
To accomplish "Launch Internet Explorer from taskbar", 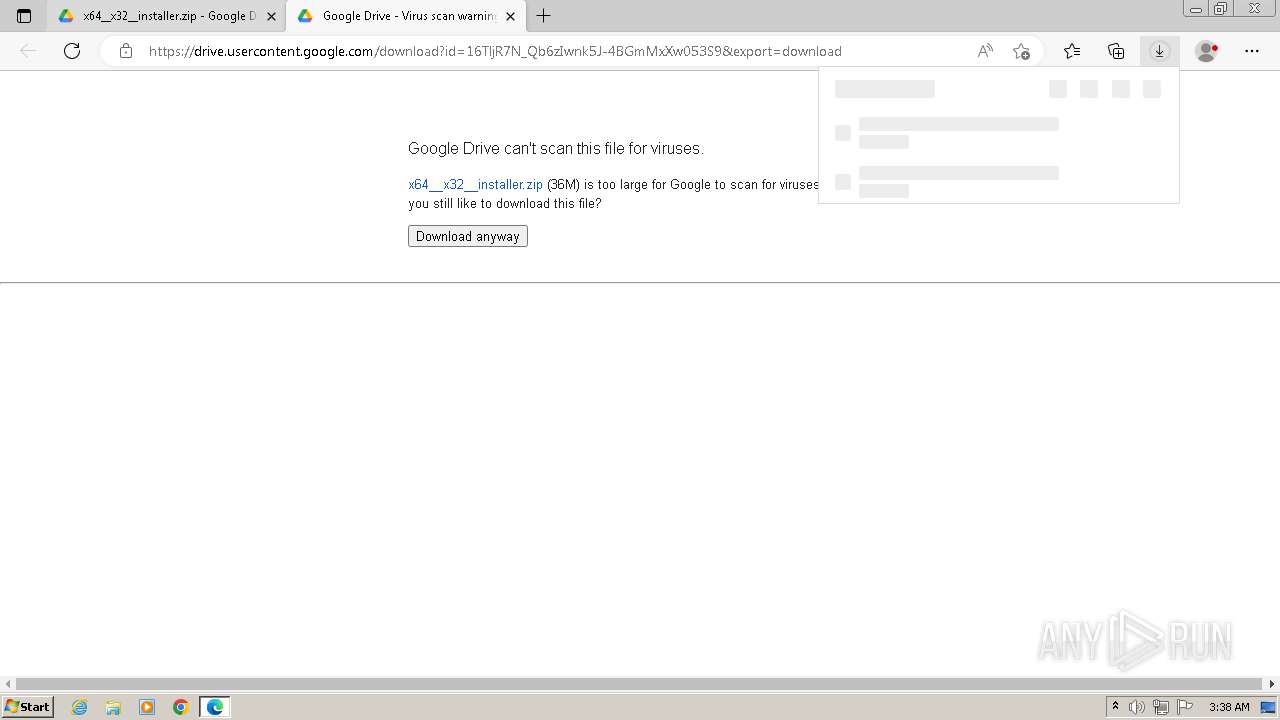I will pos(80,707).
